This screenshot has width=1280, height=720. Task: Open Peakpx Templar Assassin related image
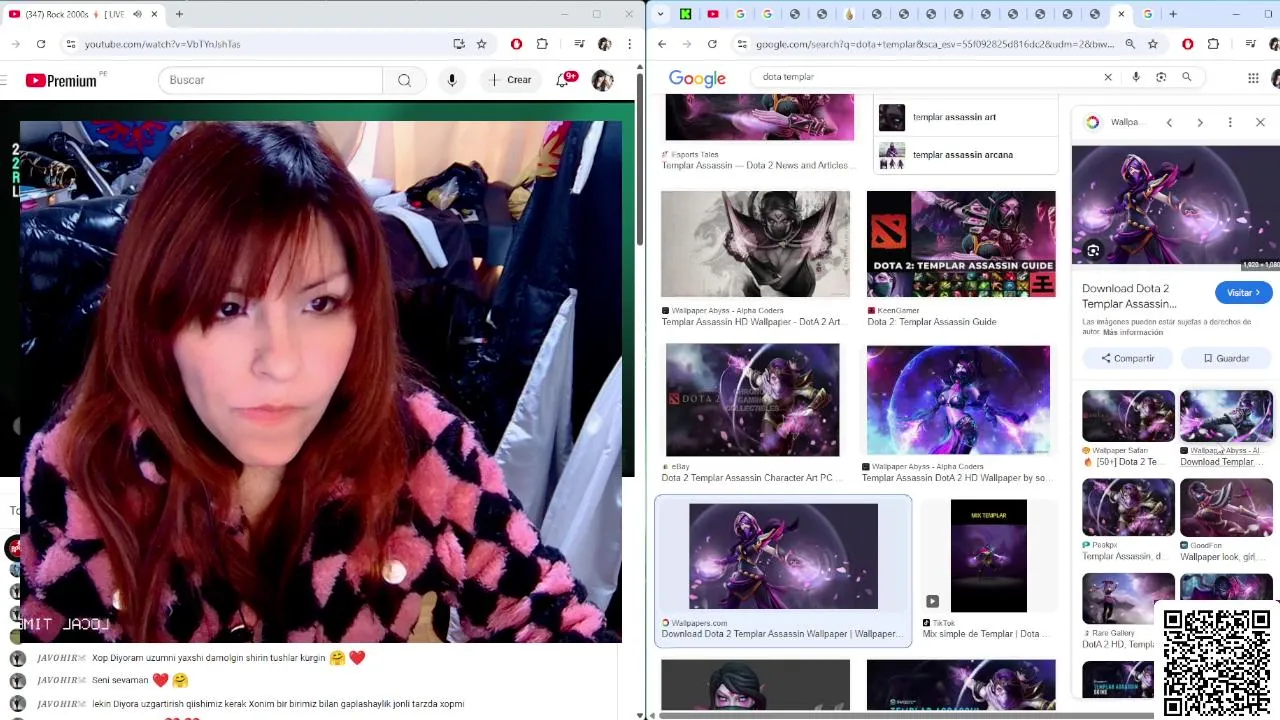[x=1128, y=508]
